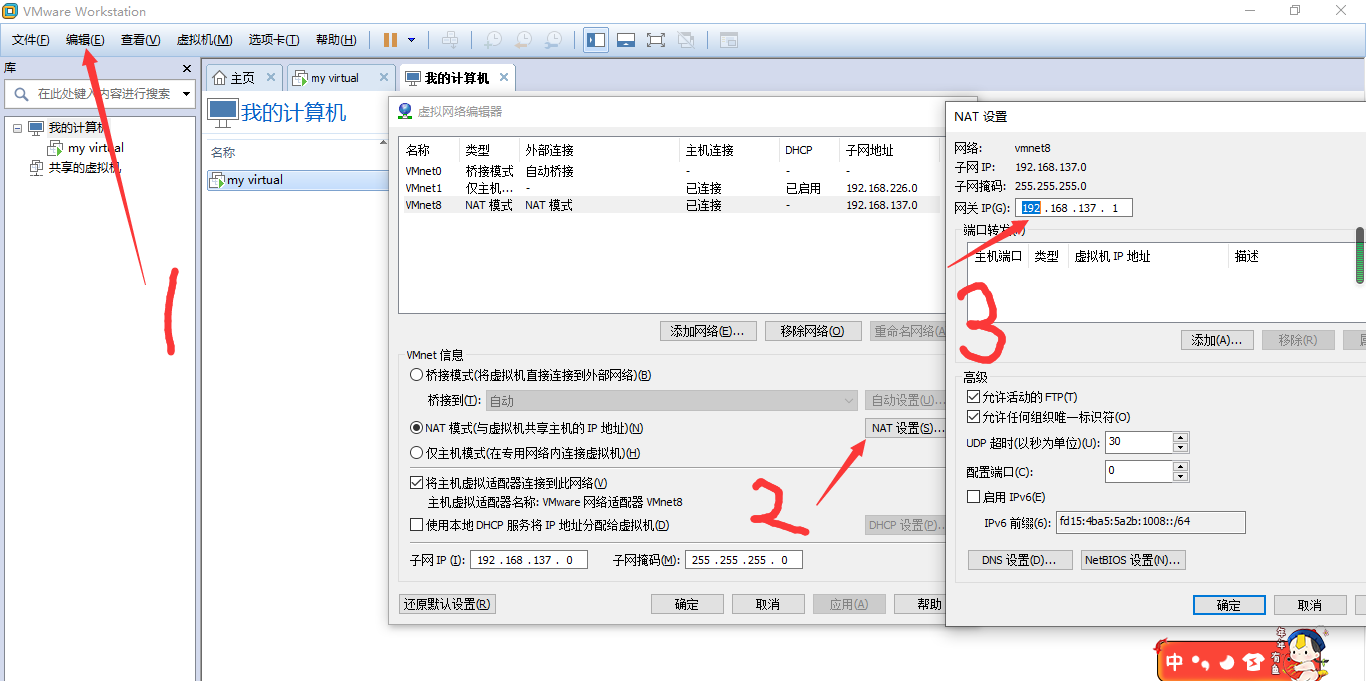This screenshot has height=681, width=1366.
Task: Select the VMnet8 row in the network table
Action: pos(668,205)
